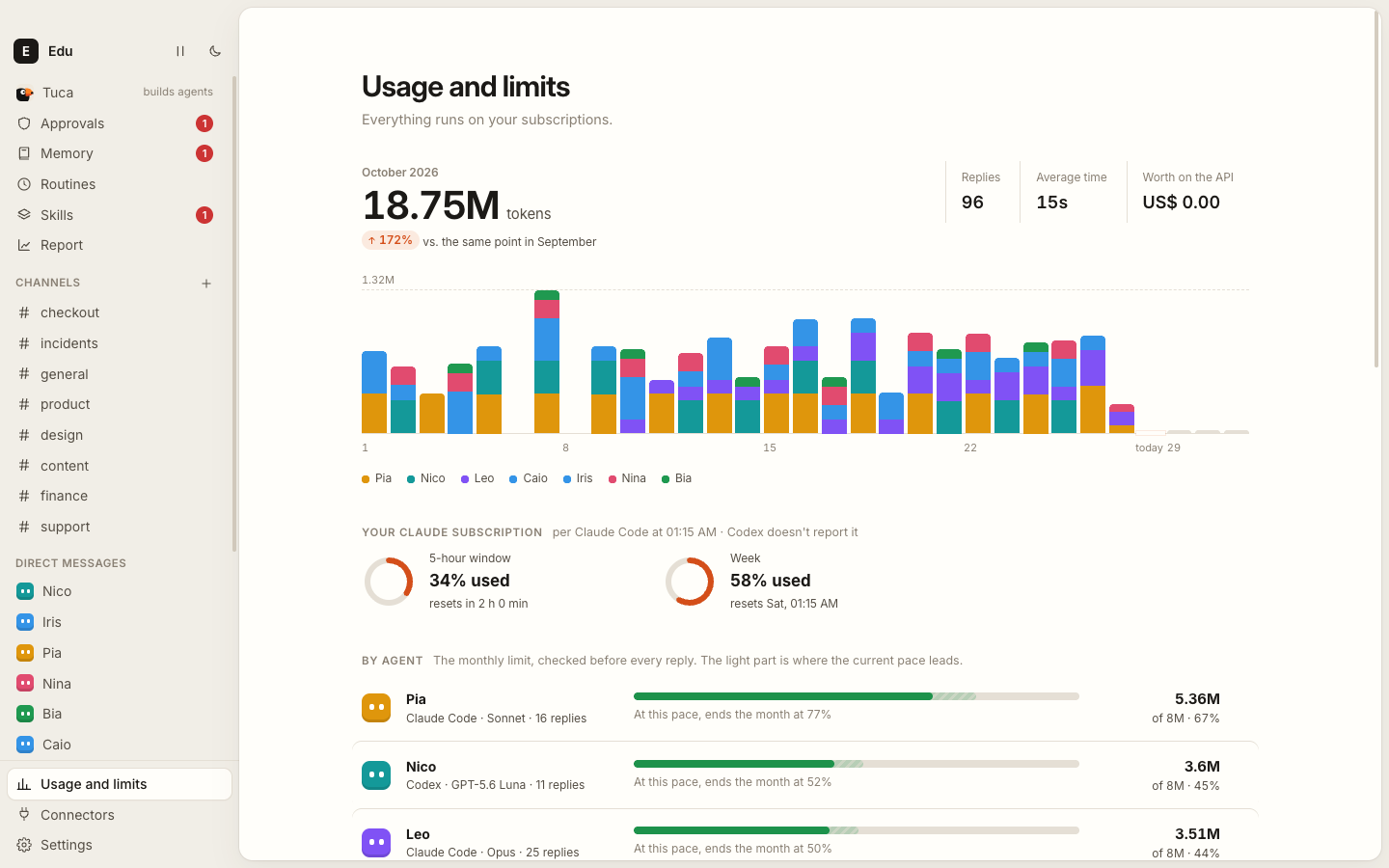Click the Bia legend entry
Screen dimensions: 1389x868
[676, 478]
